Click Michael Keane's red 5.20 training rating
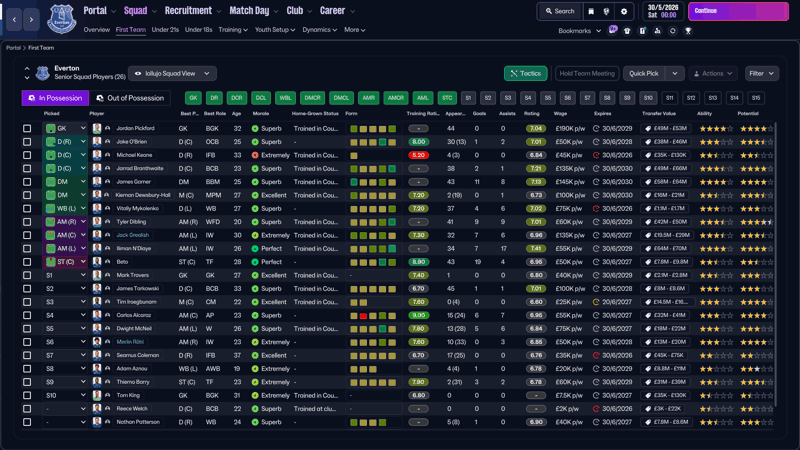The image size is (800, 450). (x=418, y=155)
